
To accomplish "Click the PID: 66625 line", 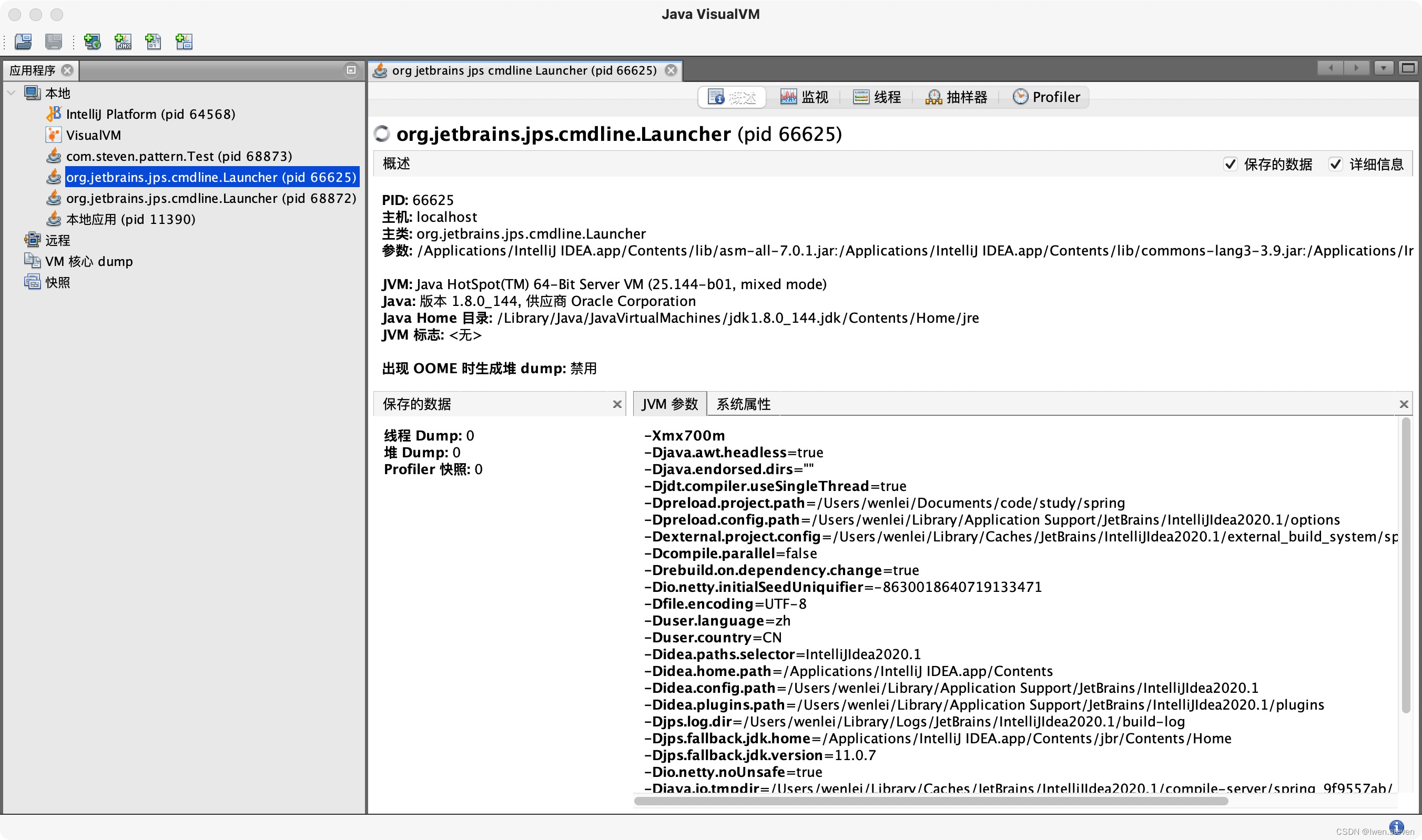I will pos(418,200).
